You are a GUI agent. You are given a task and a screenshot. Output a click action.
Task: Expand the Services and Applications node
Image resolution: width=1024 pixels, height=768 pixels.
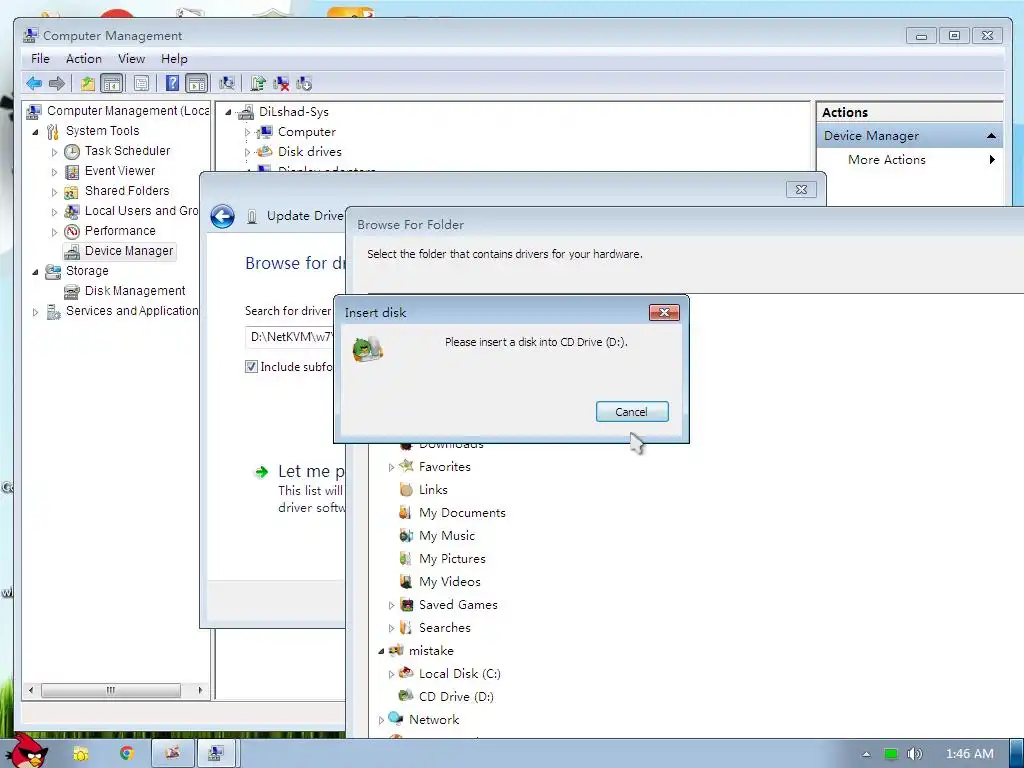click(x=35, y=312)
